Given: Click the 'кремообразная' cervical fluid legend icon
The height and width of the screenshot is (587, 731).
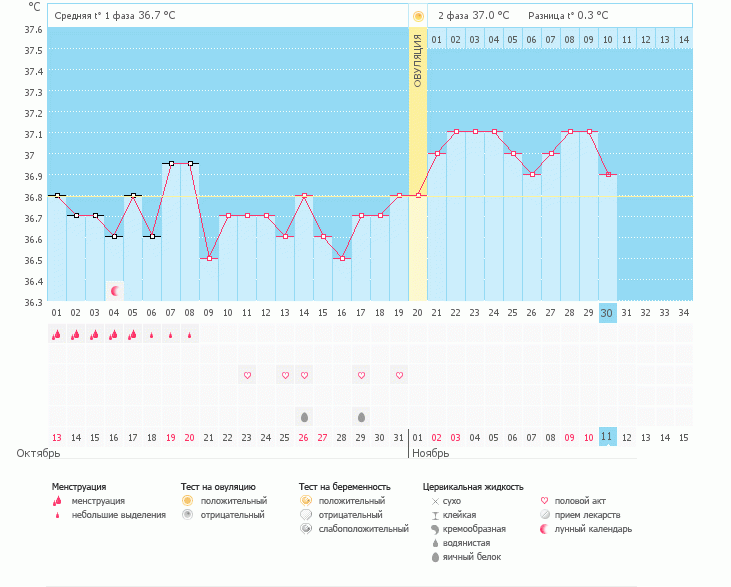Looking at the screenshot, I should (x=435, y=528).
